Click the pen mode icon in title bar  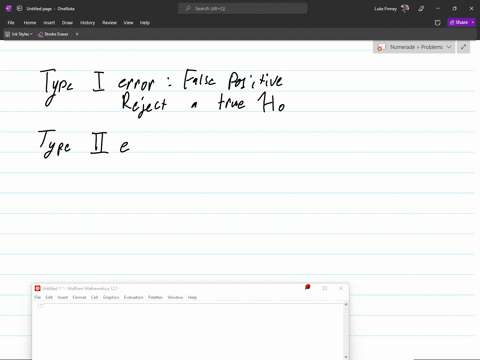(x=421, y=8)
